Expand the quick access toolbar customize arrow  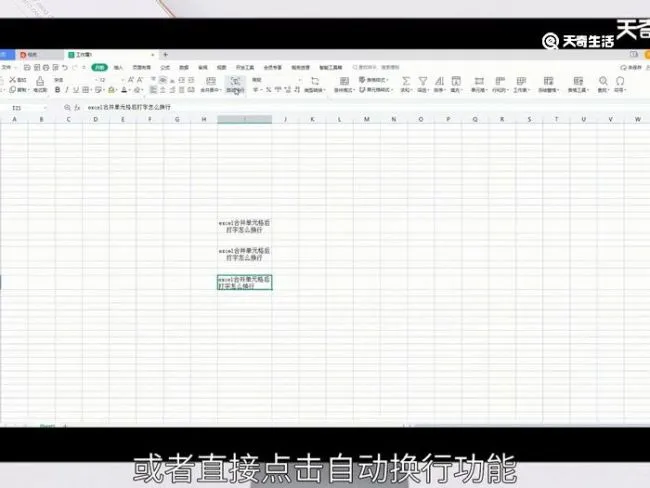[84, 67]
